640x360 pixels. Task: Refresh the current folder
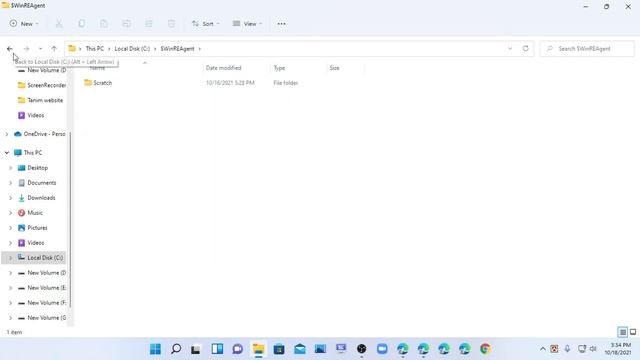tap(526, 49)
